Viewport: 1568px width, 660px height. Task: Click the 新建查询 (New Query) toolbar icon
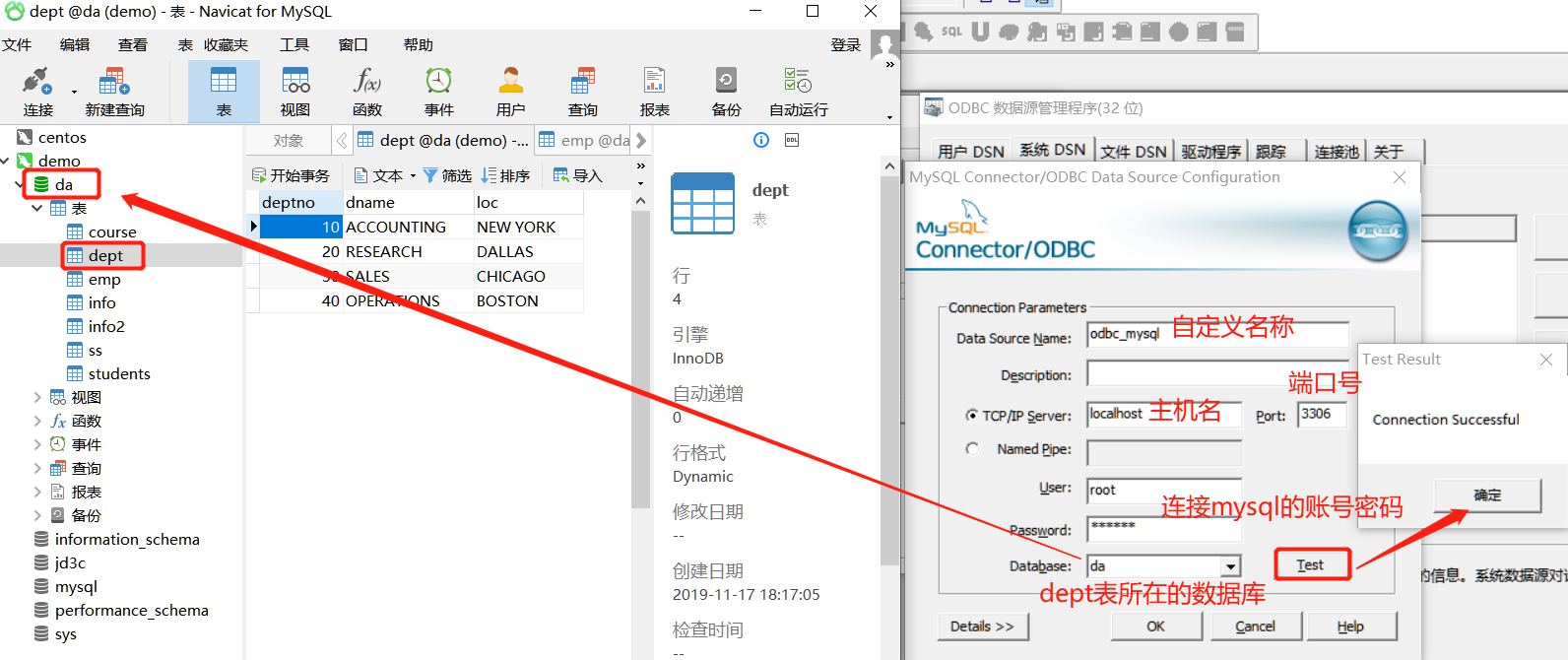(x=114, y=92)
